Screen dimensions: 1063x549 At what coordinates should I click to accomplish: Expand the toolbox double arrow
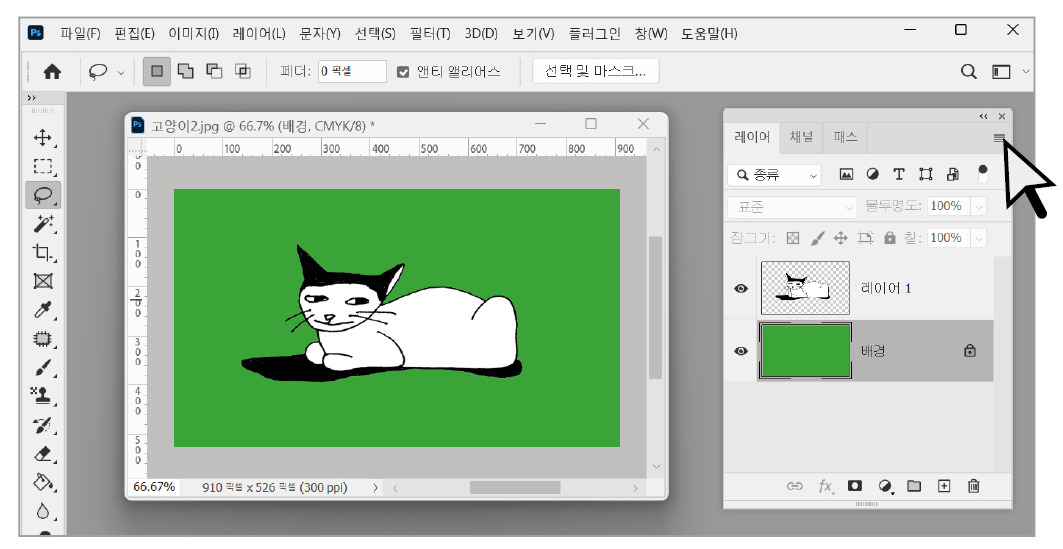coord(31,98)
